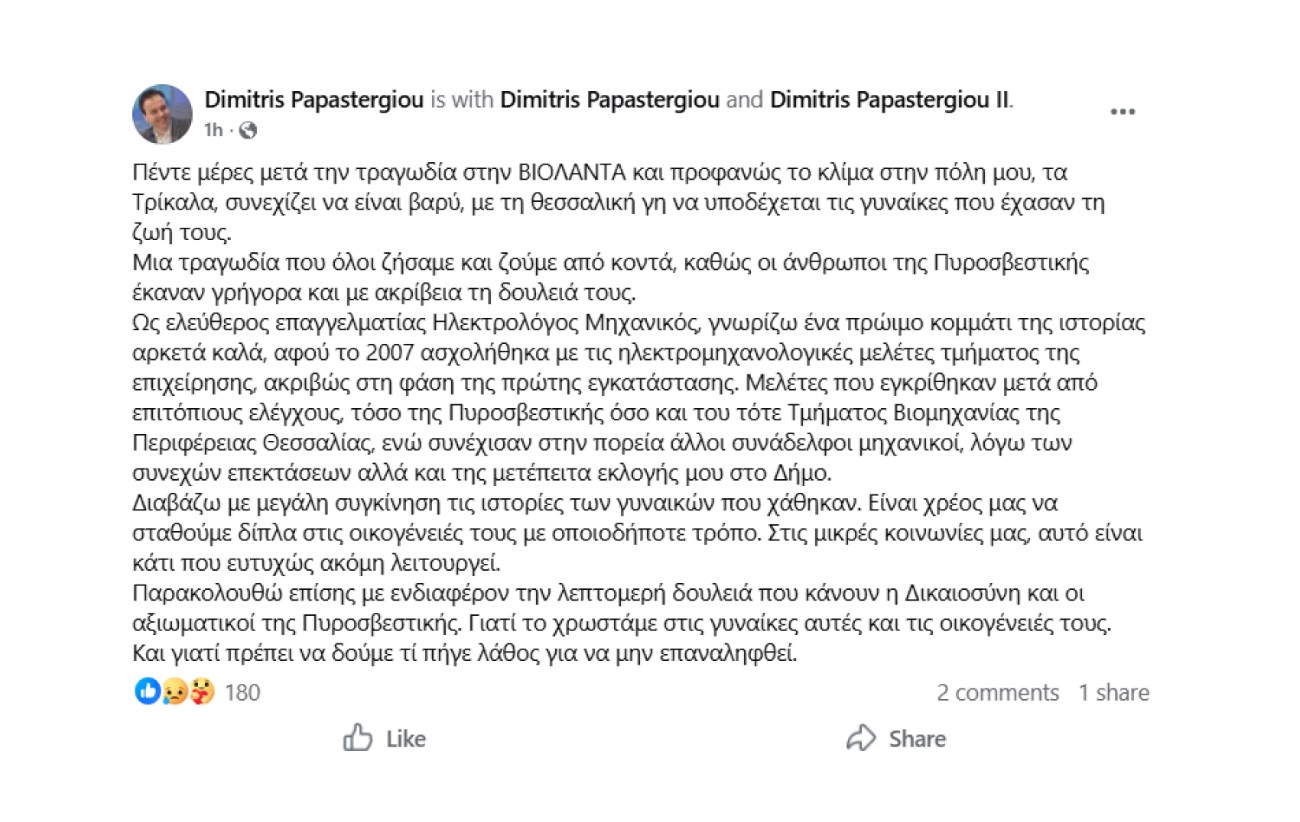The image size is (1300, 822).
Task: Click the author's profile picture
Action: (x=162, y=114)
